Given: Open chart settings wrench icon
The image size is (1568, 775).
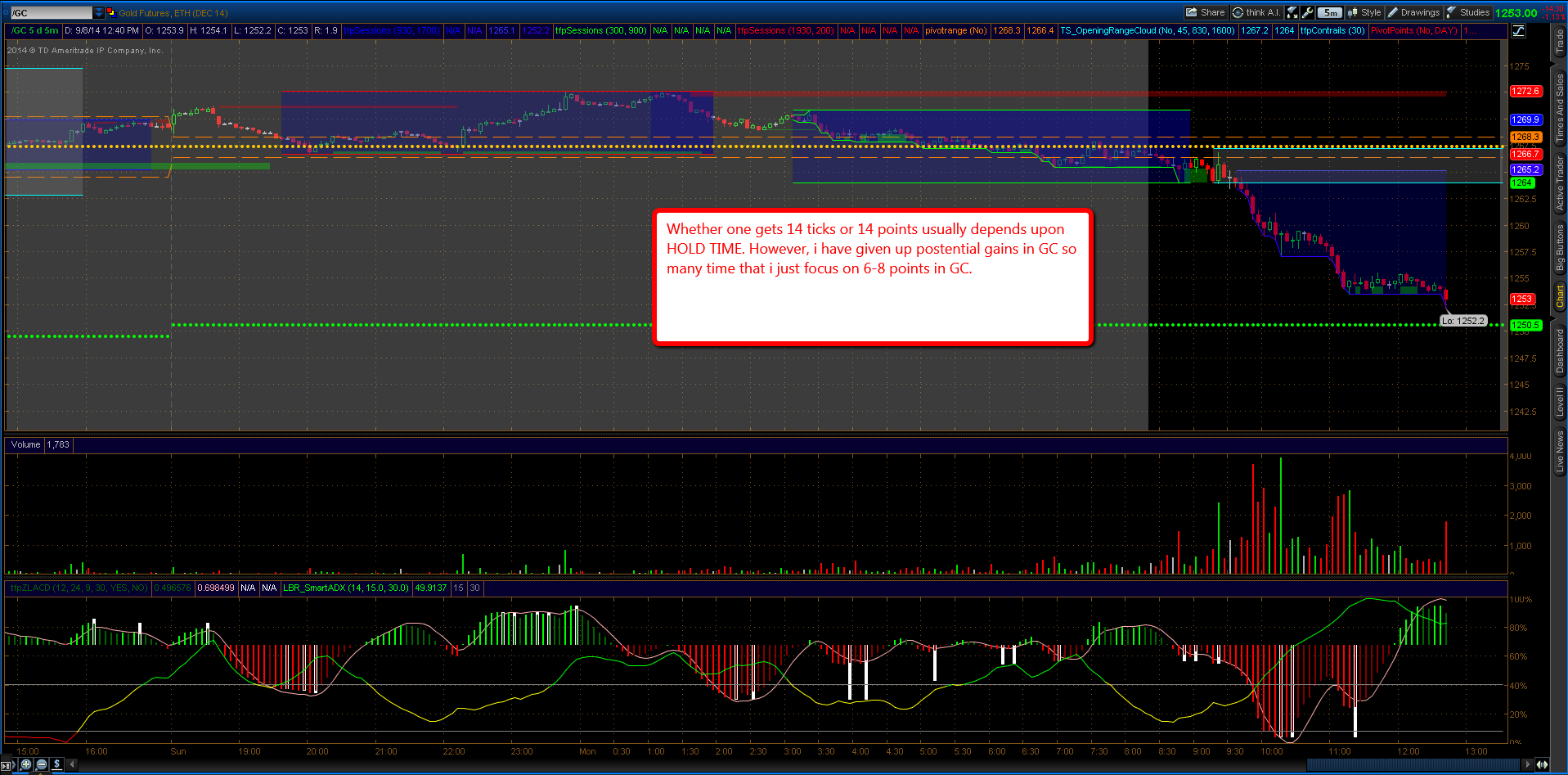Looking at the screenshot, I should click(x=1307, y=12).
